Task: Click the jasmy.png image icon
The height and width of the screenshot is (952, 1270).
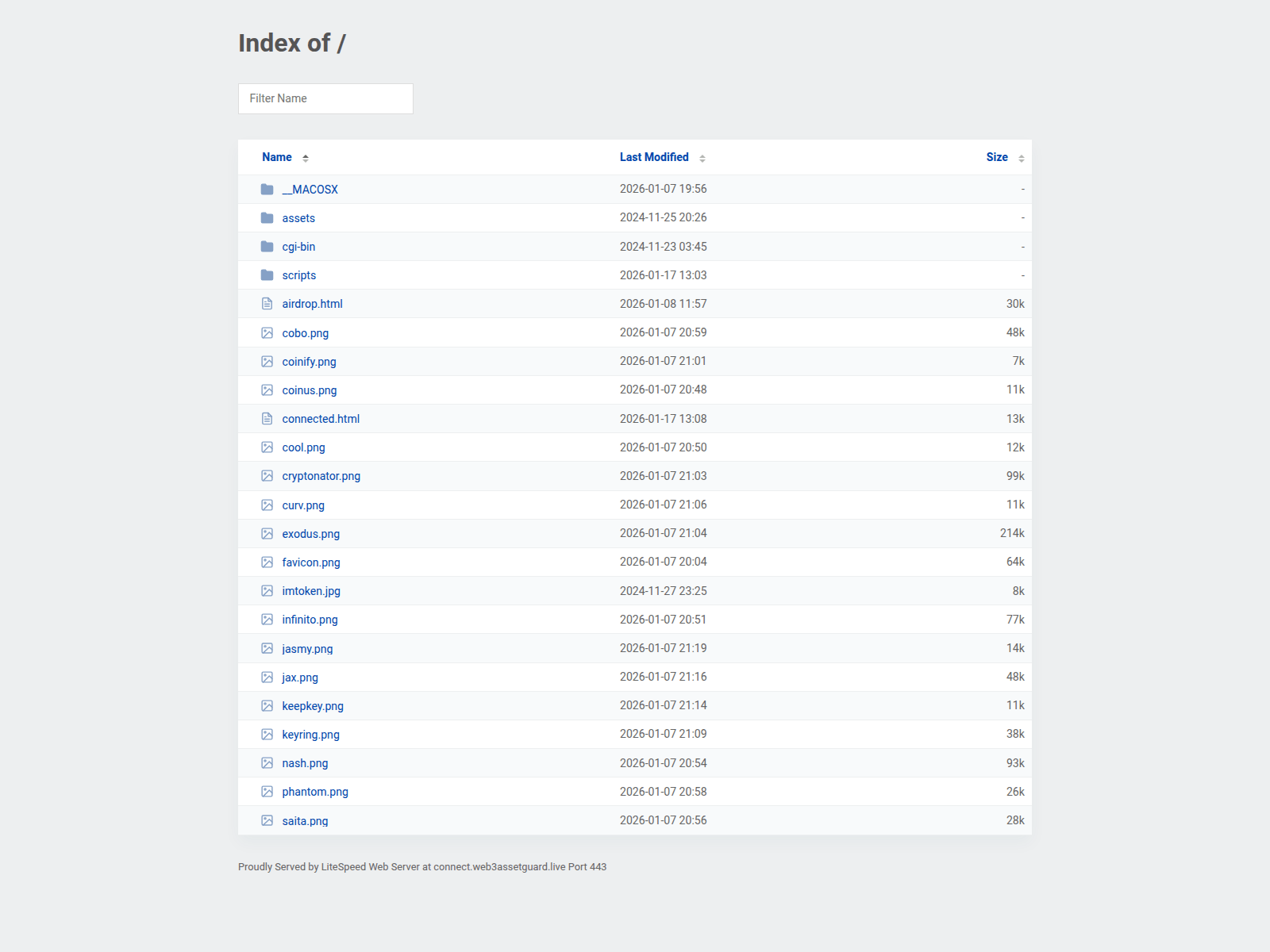Action: 267,649
